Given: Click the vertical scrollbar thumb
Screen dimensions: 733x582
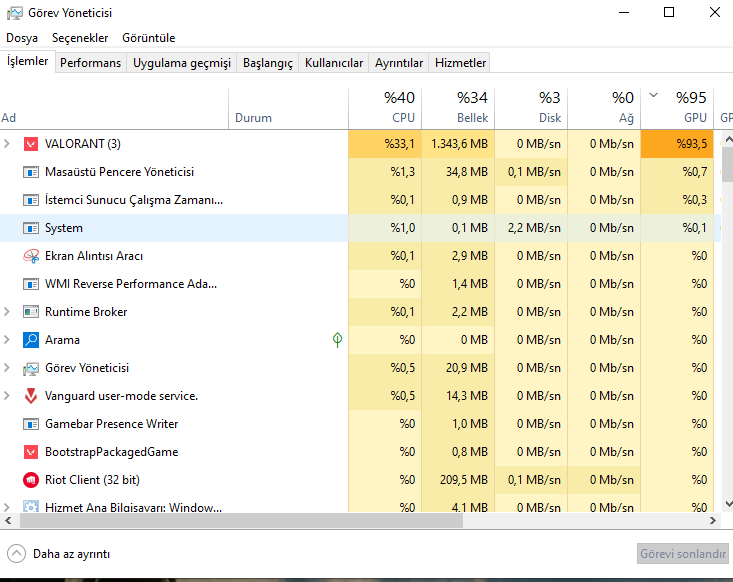Looking at the screenshot, I should pos(728,164).
